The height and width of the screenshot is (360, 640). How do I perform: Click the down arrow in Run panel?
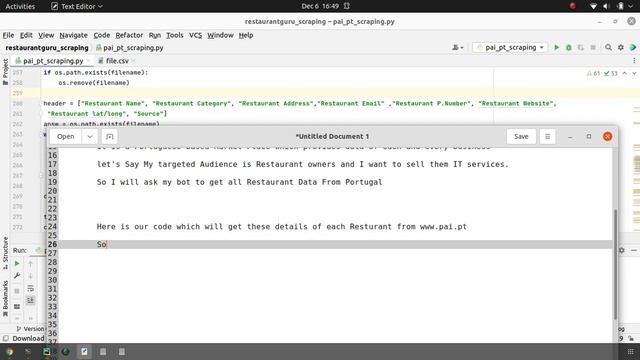(30, 276)
